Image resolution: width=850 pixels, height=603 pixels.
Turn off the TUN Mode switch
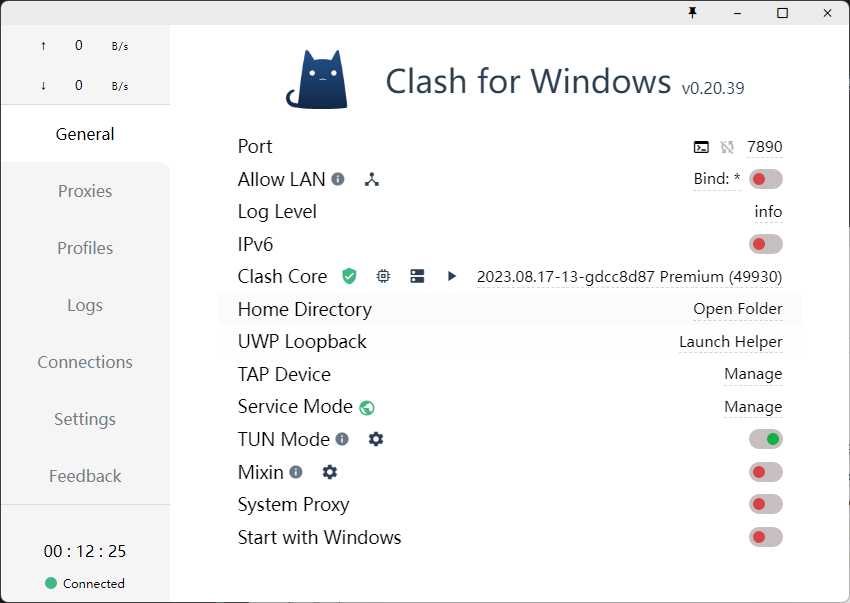coord(765,439)
